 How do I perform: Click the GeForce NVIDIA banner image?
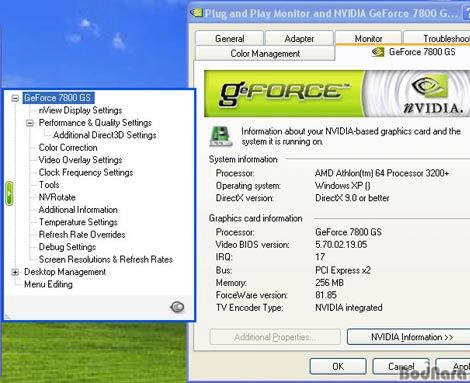point(337,93)
